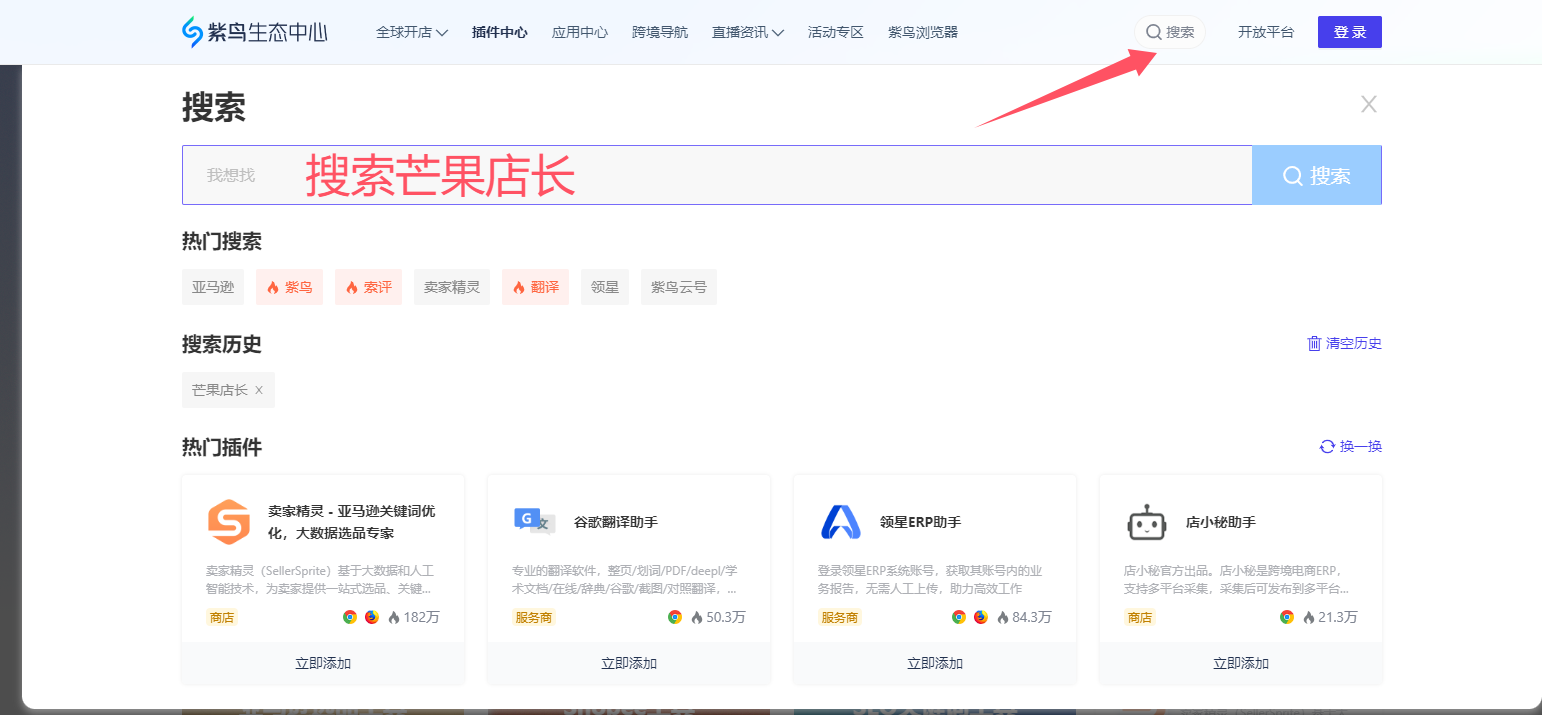Click 立即添加 under 卖家精灵
This screenshot has height=715, width=1542.
coord(323,663)
